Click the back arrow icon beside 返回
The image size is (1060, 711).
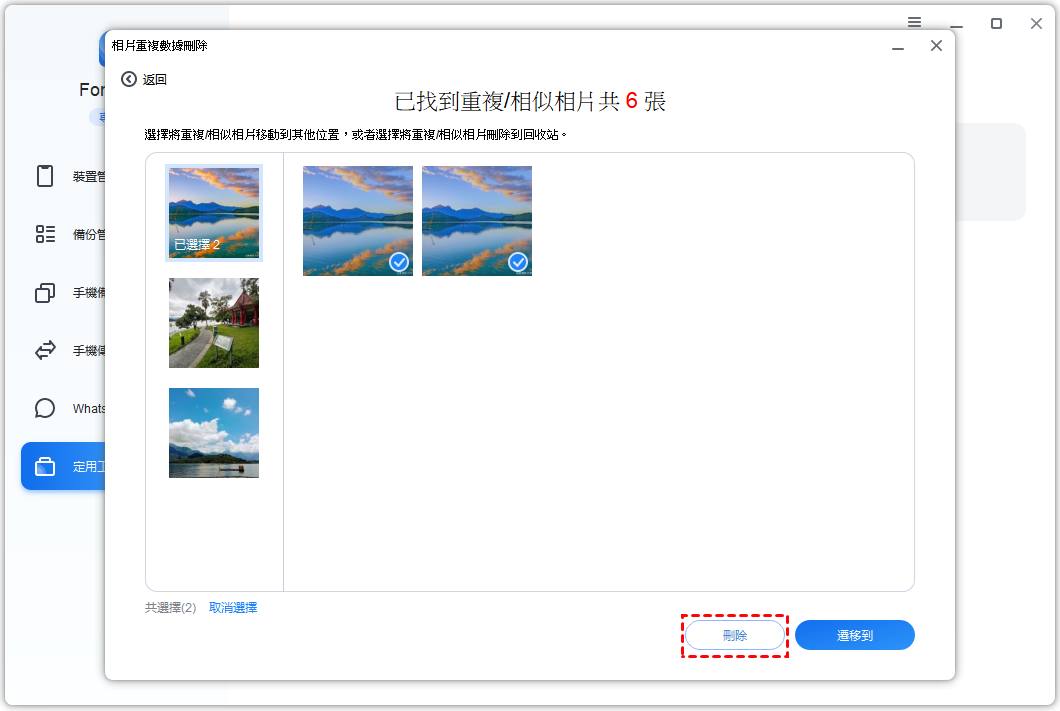(129, 79)
